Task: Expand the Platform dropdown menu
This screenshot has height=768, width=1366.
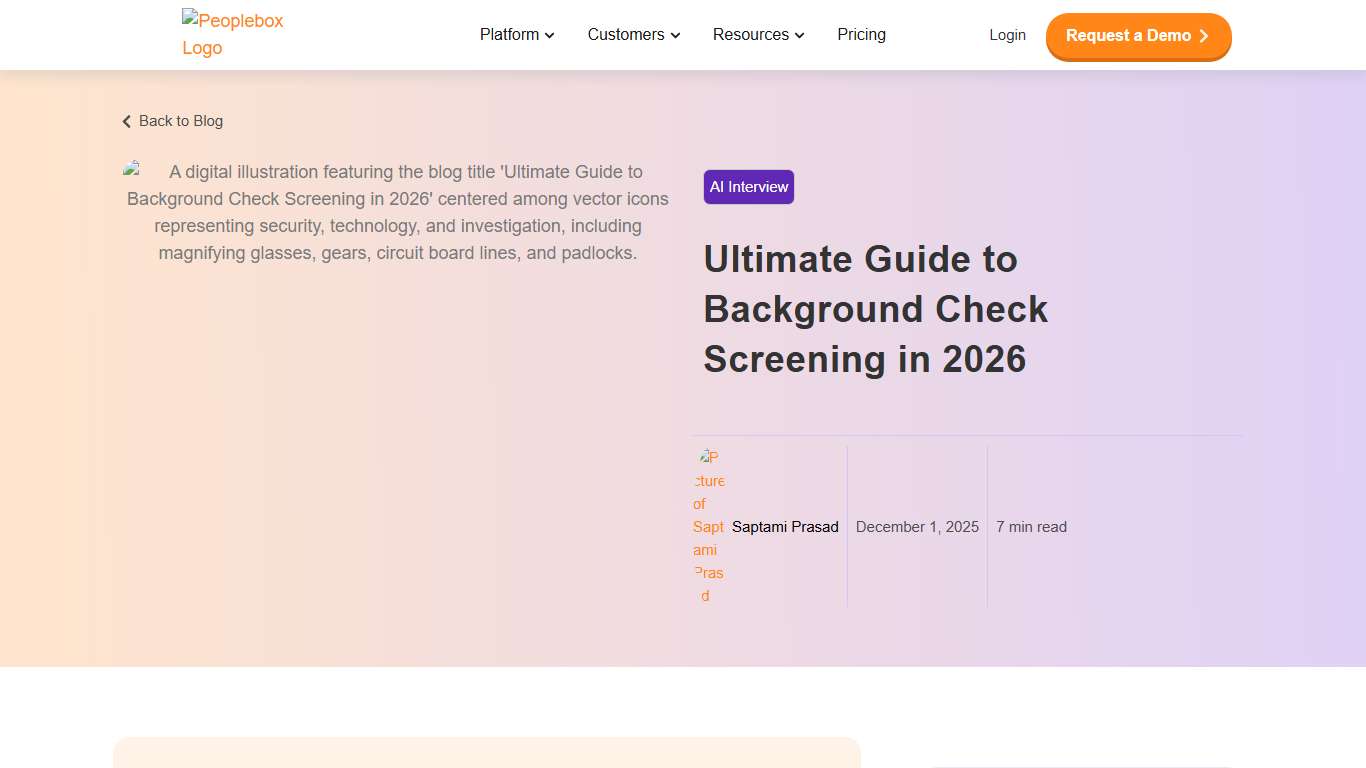Action: tap(510, 35)
